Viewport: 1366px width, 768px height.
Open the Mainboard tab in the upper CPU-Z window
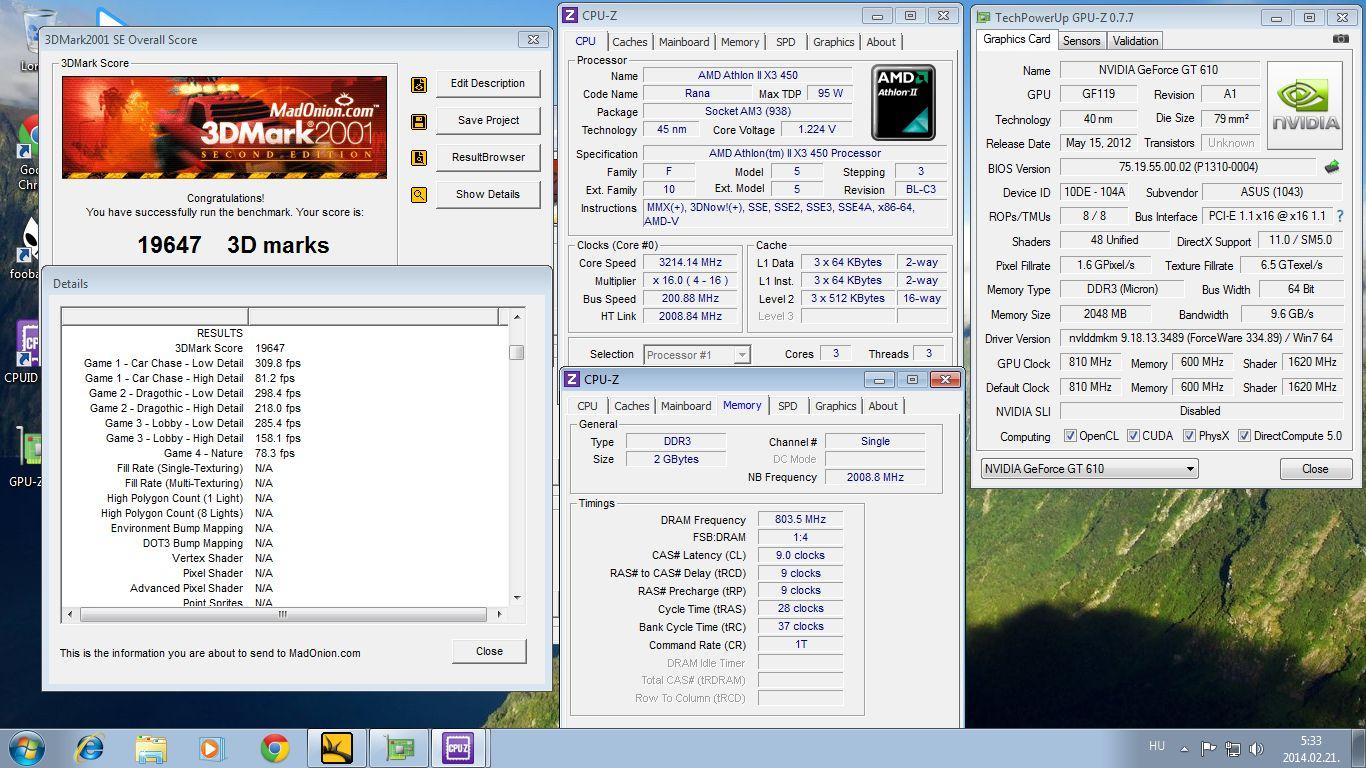[x=684, y=42]
